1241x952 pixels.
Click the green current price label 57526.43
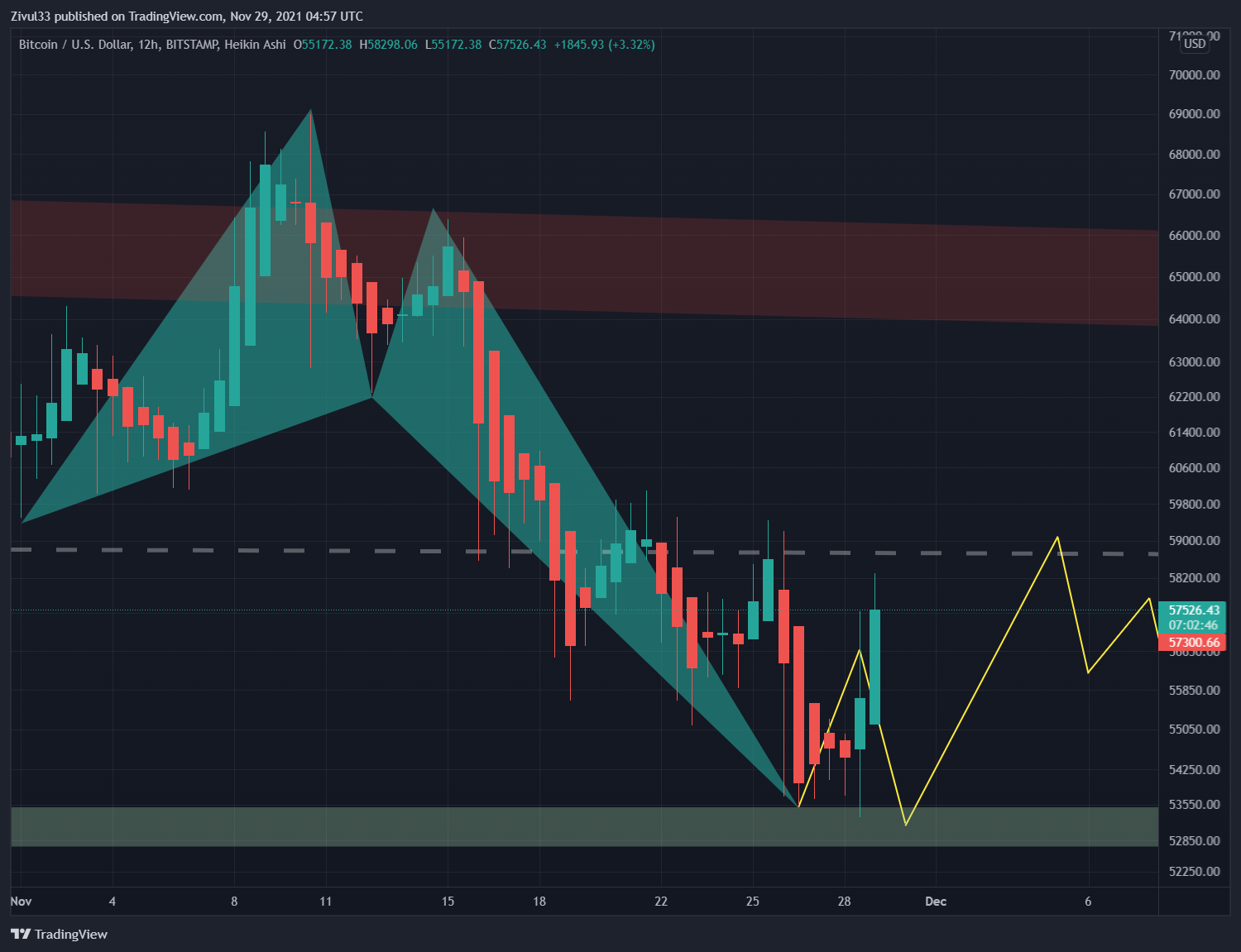coord(1193,610)
